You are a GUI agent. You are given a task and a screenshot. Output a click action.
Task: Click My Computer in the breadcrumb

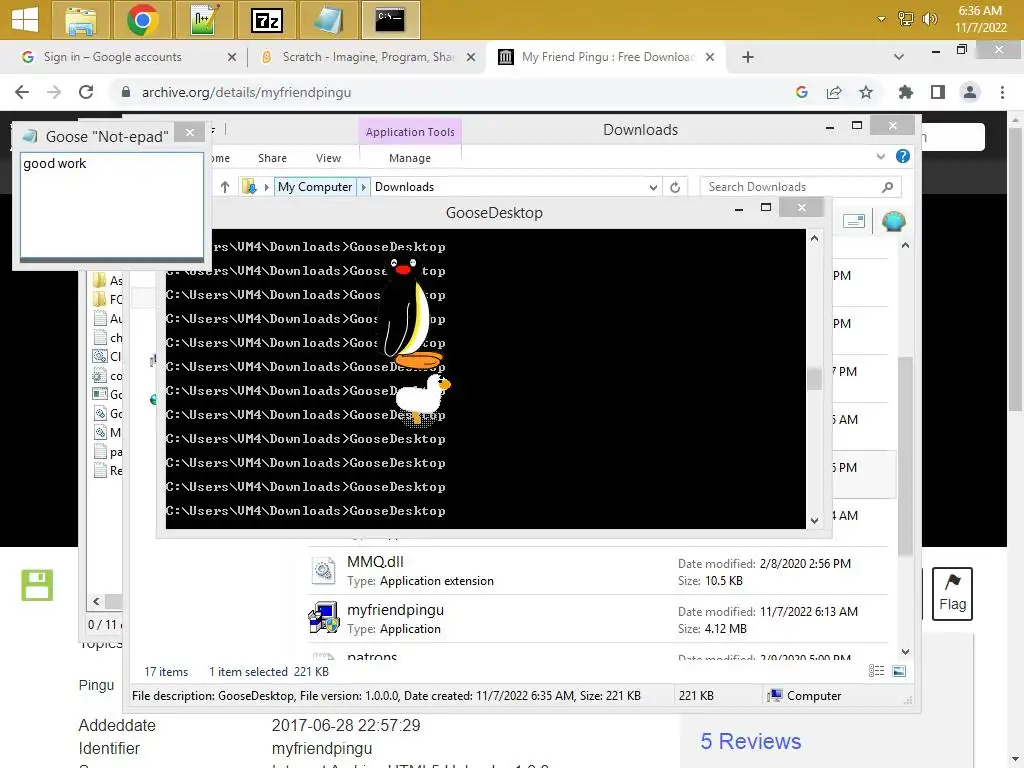tap(315, 187)
